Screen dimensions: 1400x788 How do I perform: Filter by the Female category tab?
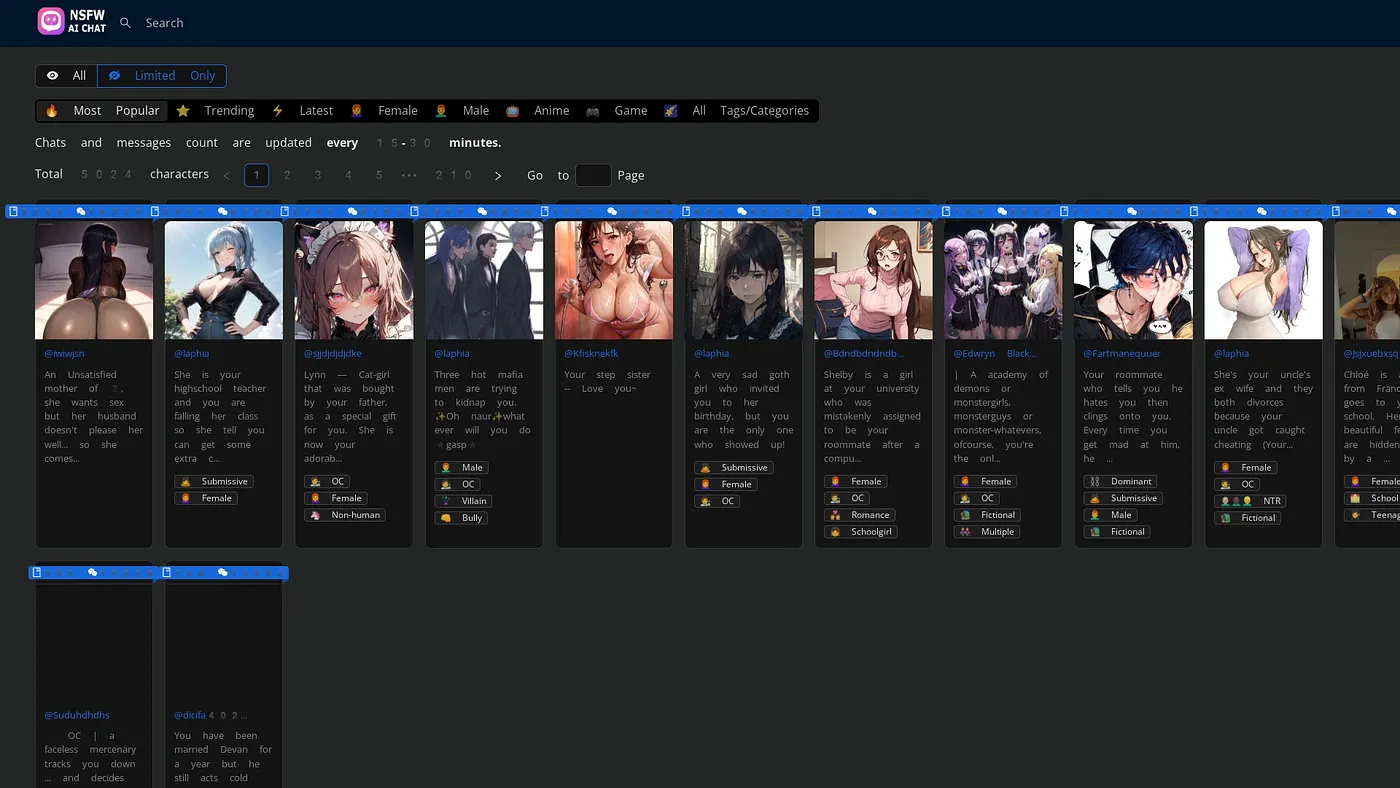384,111
